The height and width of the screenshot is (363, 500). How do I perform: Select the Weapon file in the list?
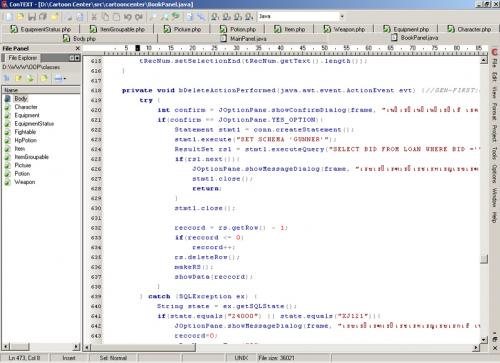point(25,182)
